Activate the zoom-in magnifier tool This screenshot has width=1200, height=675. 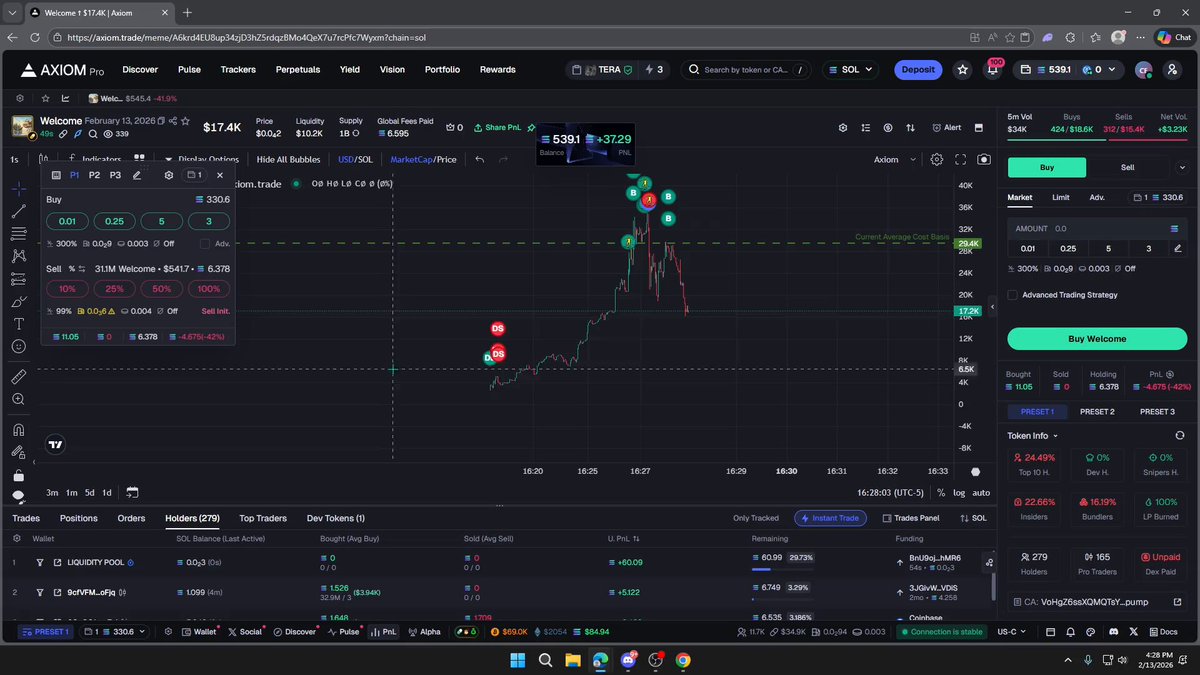[18, 399]
